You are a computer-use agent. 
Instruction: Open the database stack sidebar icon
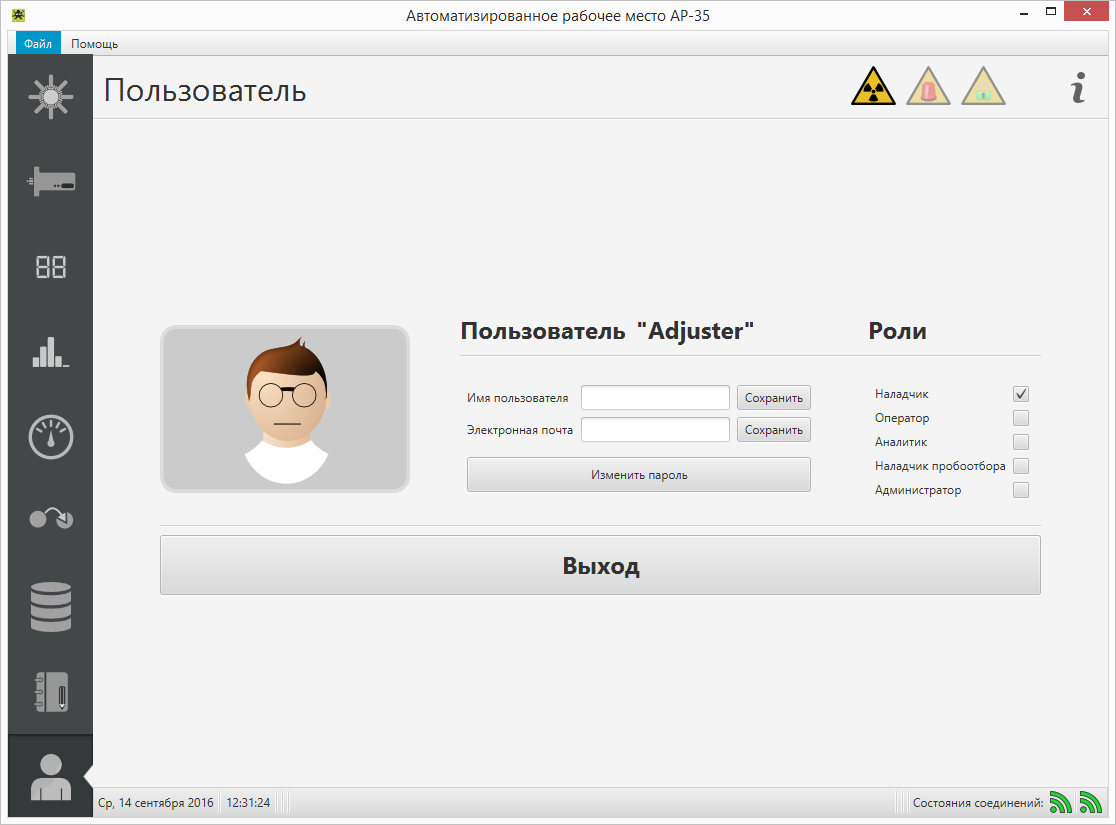click(x=50, y=607)
